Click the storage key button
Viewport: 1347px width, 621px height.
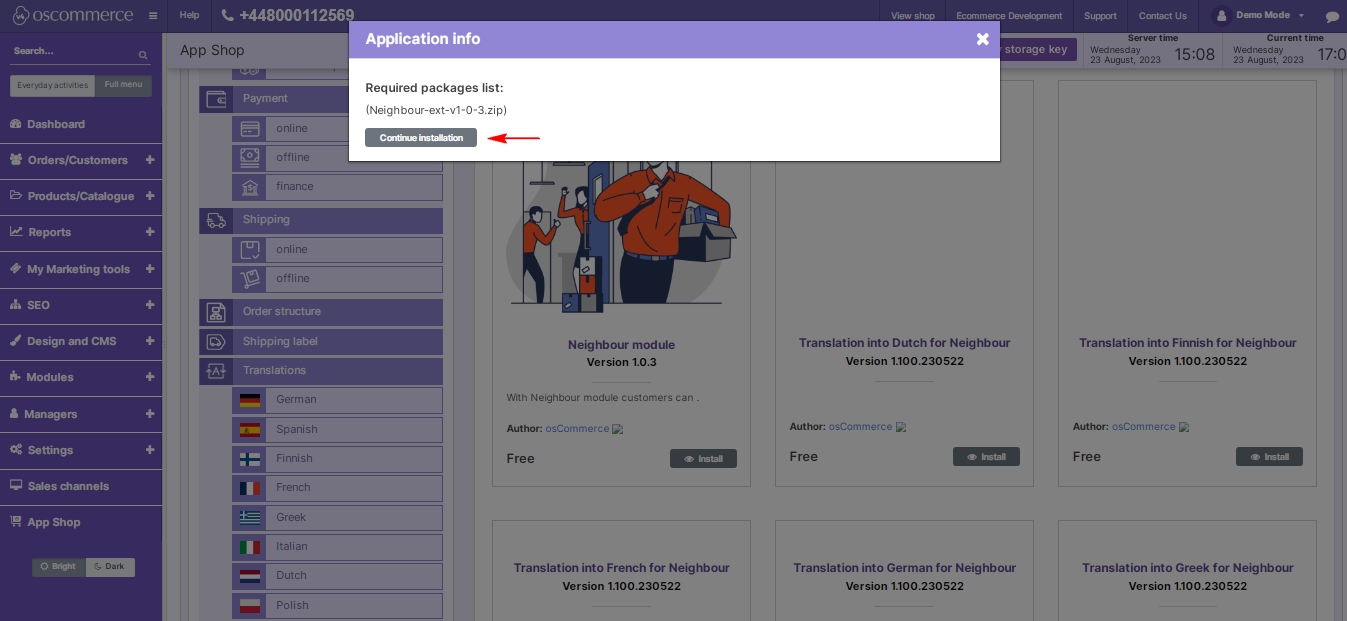click(1038, 49)
